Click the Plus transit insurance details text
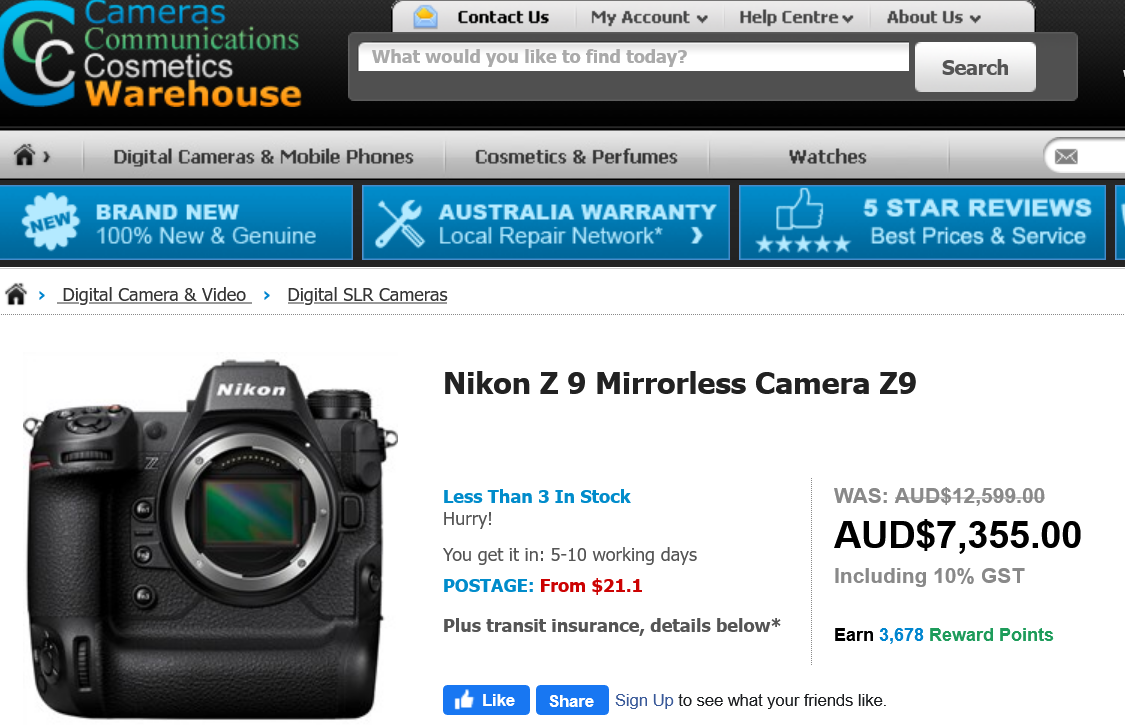Screen dimensions: 1125x725 pos(611,625)
